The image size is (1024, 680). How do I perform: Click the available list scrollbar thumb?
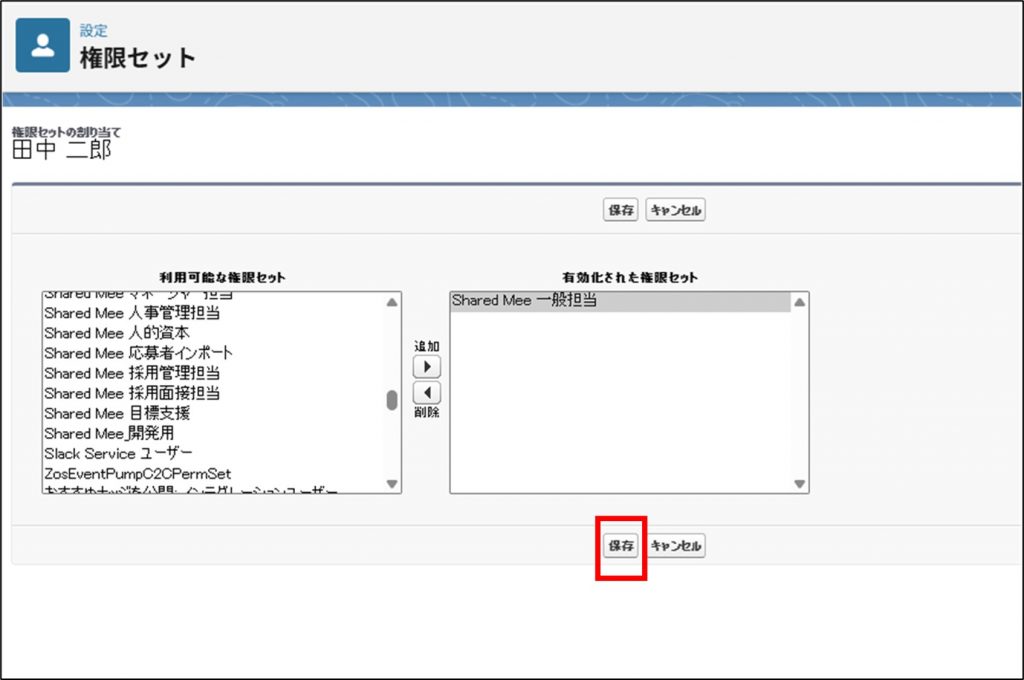392,400
